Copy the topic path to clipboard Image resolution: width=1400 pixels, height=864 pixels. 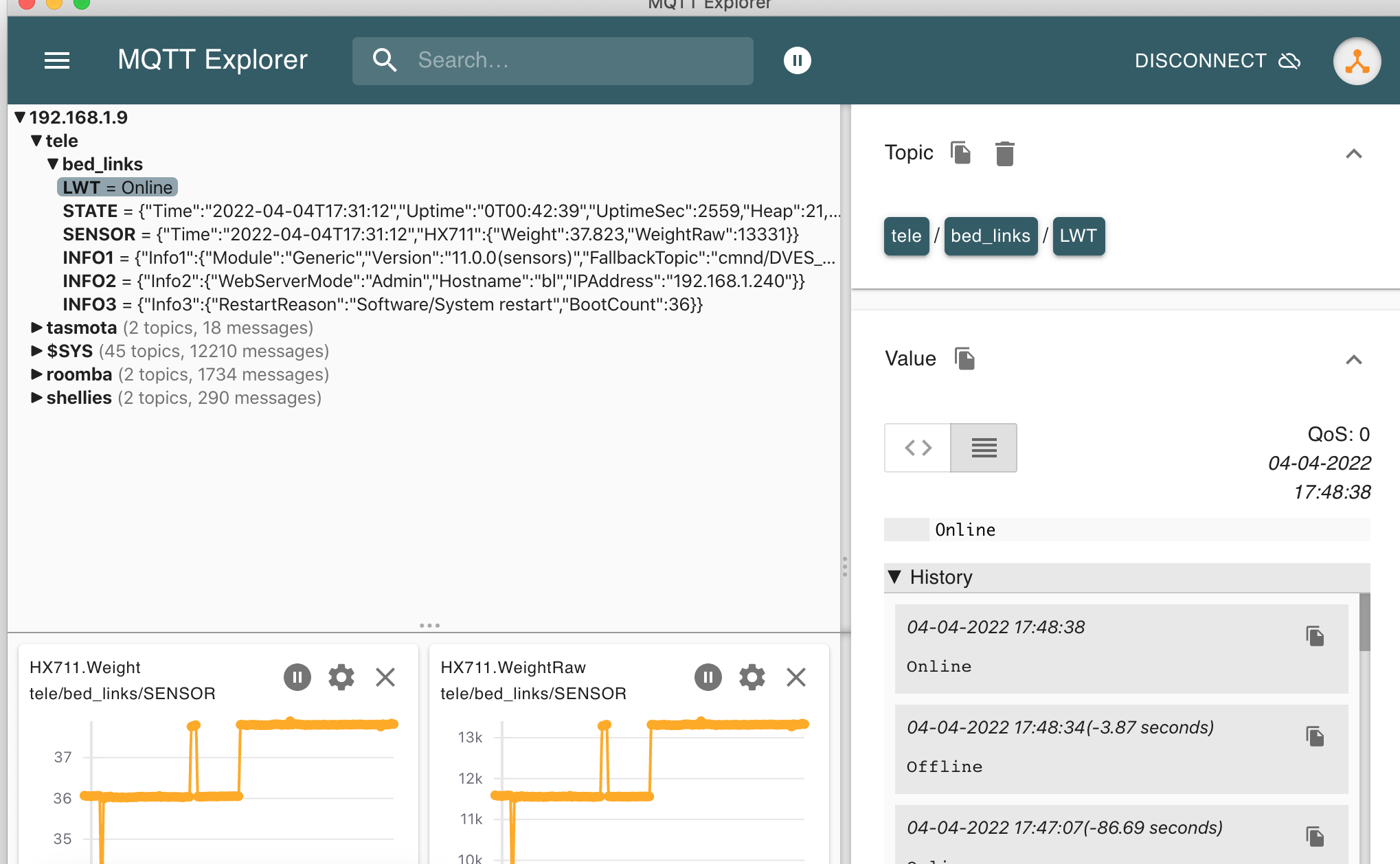960,152
